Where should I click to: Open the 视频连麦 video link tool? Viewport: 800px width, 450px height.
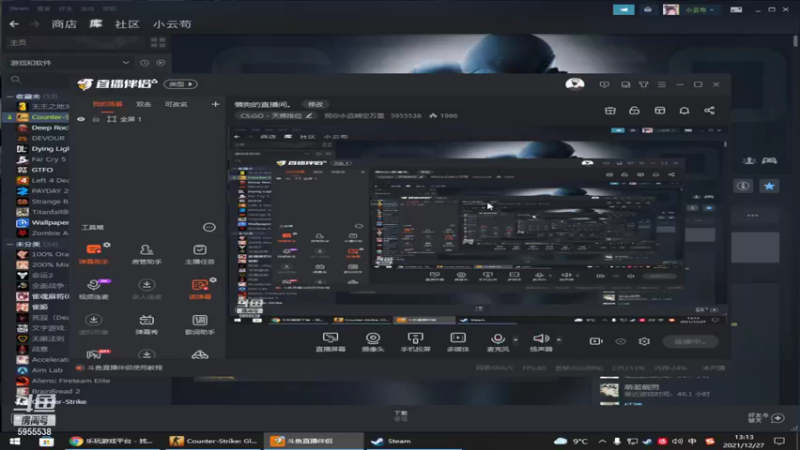pos(94,289)
